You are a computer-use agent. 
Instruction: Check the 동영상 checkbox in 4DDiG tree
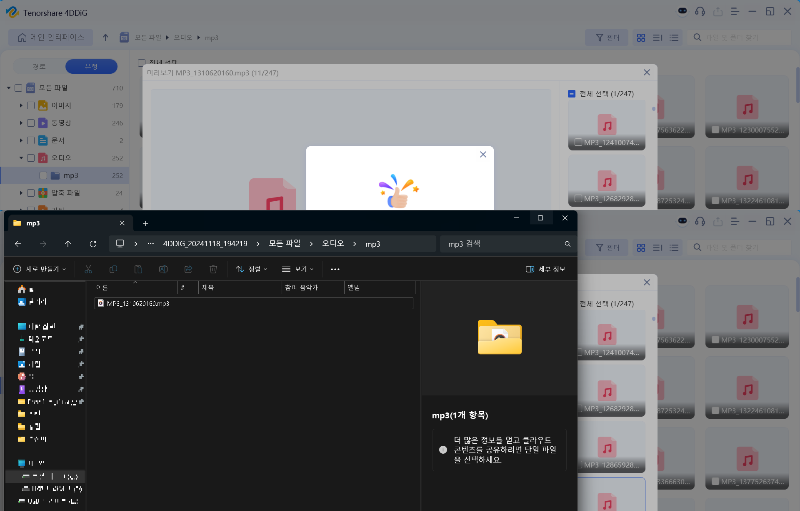[31, 123]
